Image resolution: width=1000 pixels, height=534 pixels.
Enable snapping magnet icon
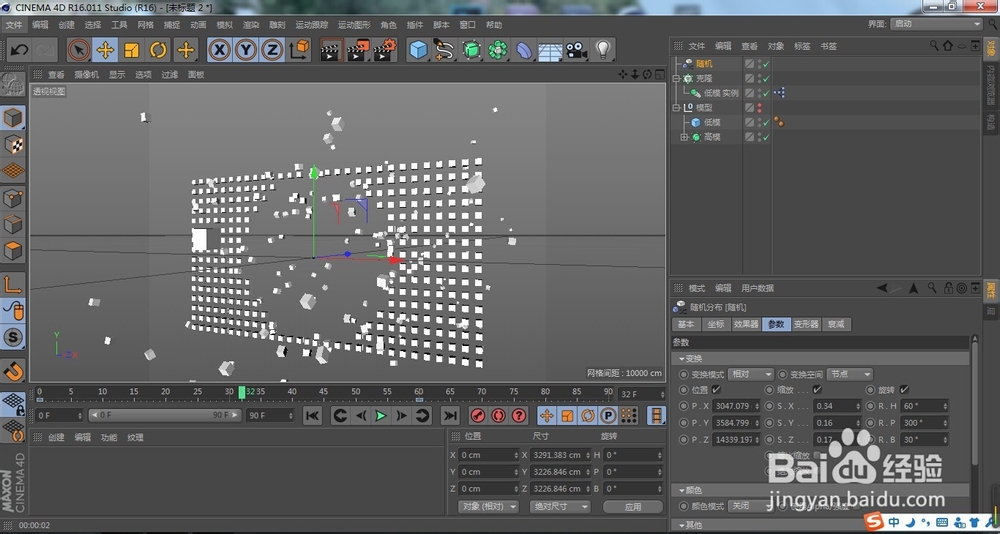pos(13,370)
